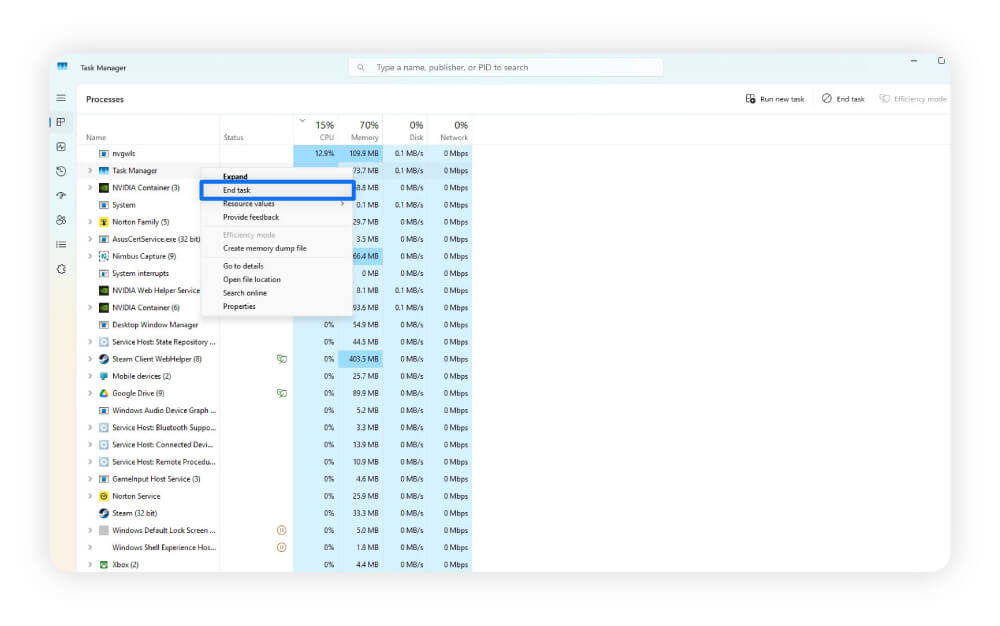Image resolution: width=1000 pixels, height=626 pixels.
Task: Click the 12.9% CPU cell for nvgwls
Action: 316,154
